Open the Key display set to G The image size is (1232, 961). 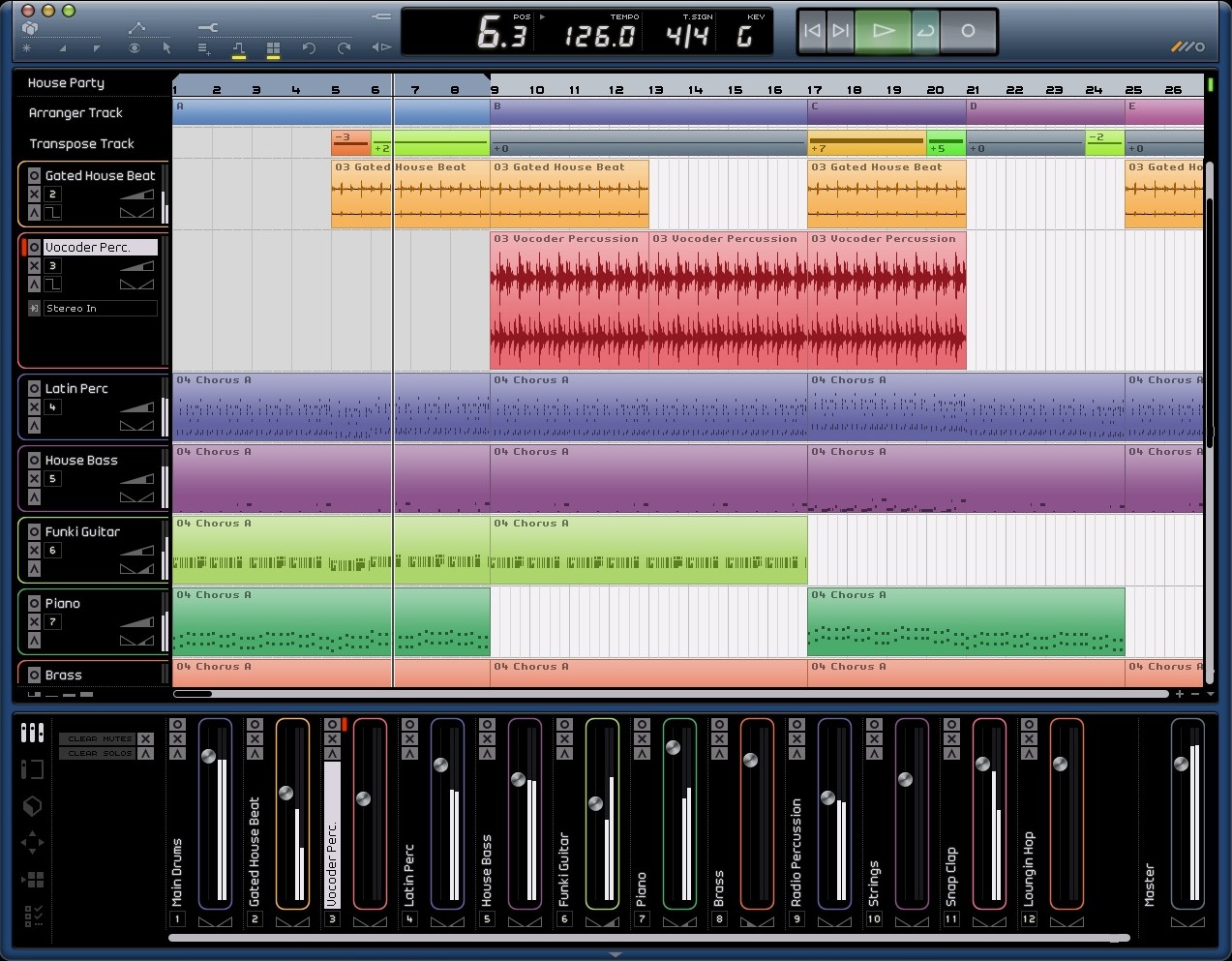tap(744, 37)
